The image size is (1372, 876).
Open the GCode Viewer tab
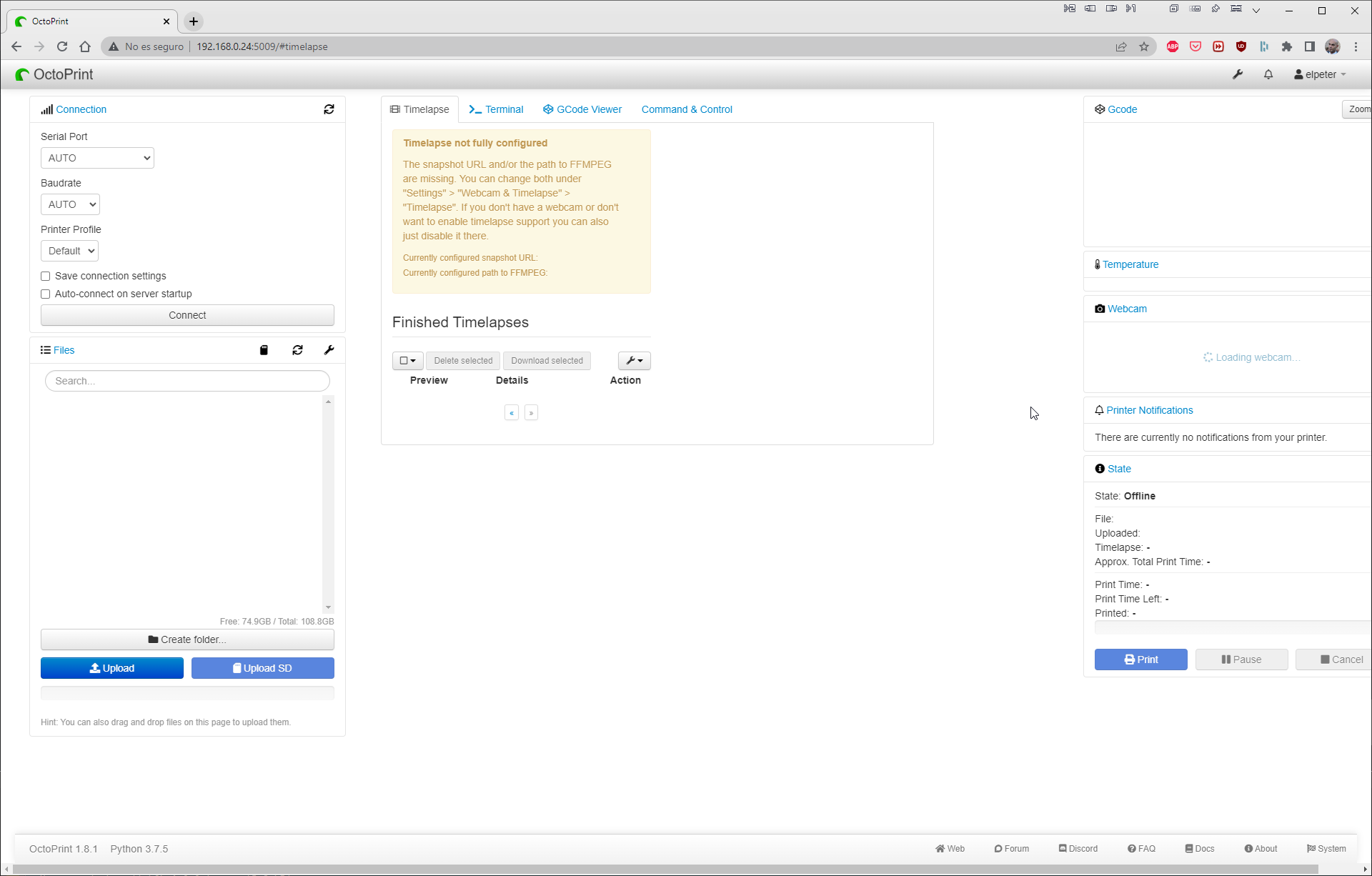click(x=582, y=109)
